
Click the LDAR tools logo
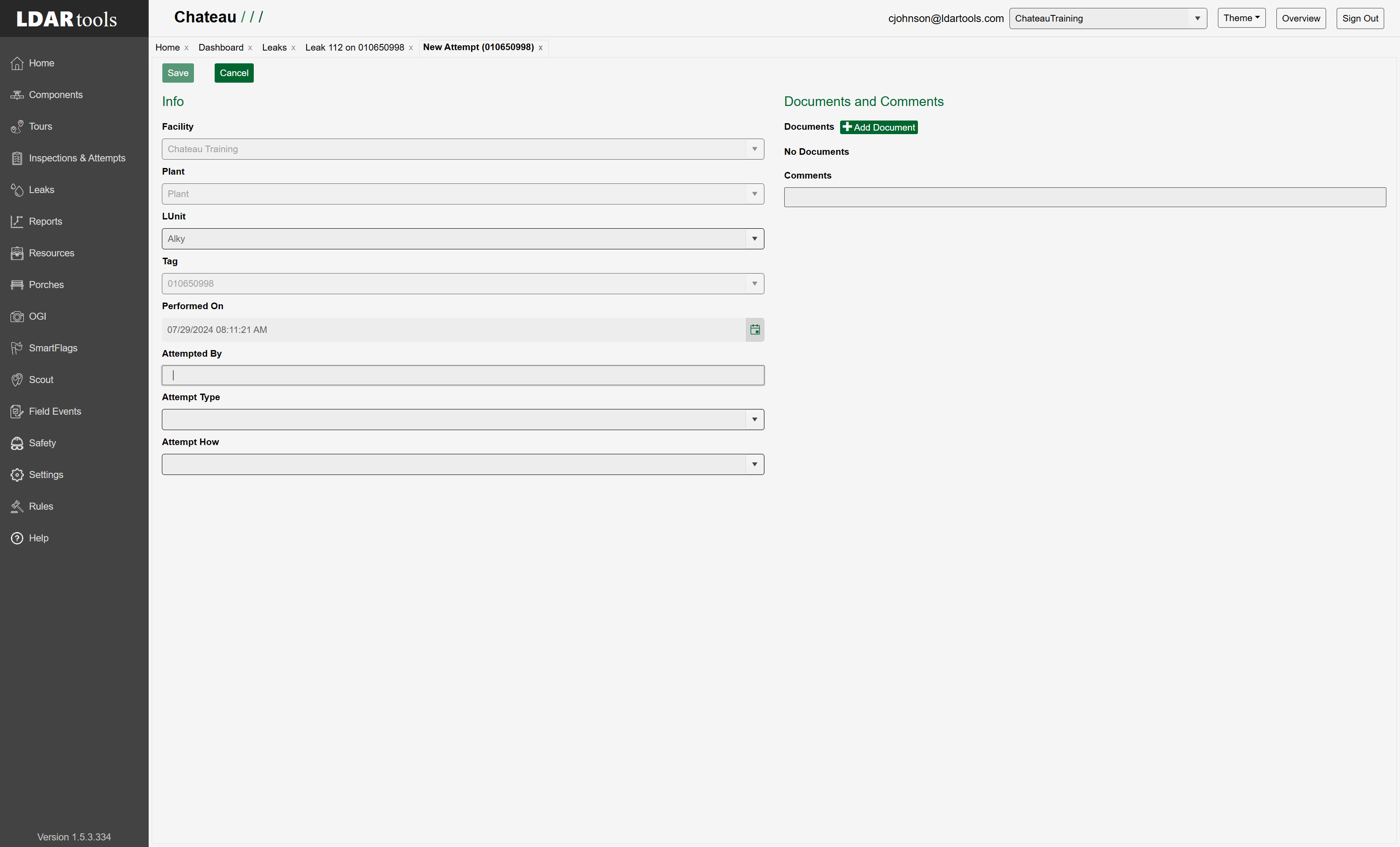(x=66, y=19)
